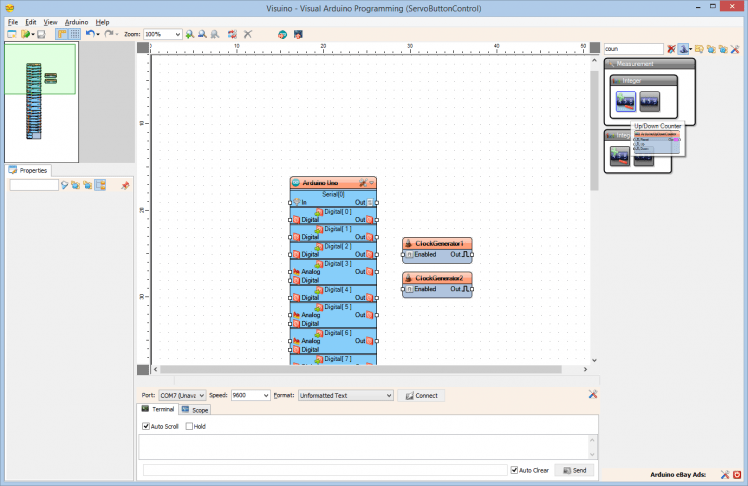This screenshot has height=486, width=748.
Task: Open the Arduino Uno settings tool icon
Action: pos(362,183)
